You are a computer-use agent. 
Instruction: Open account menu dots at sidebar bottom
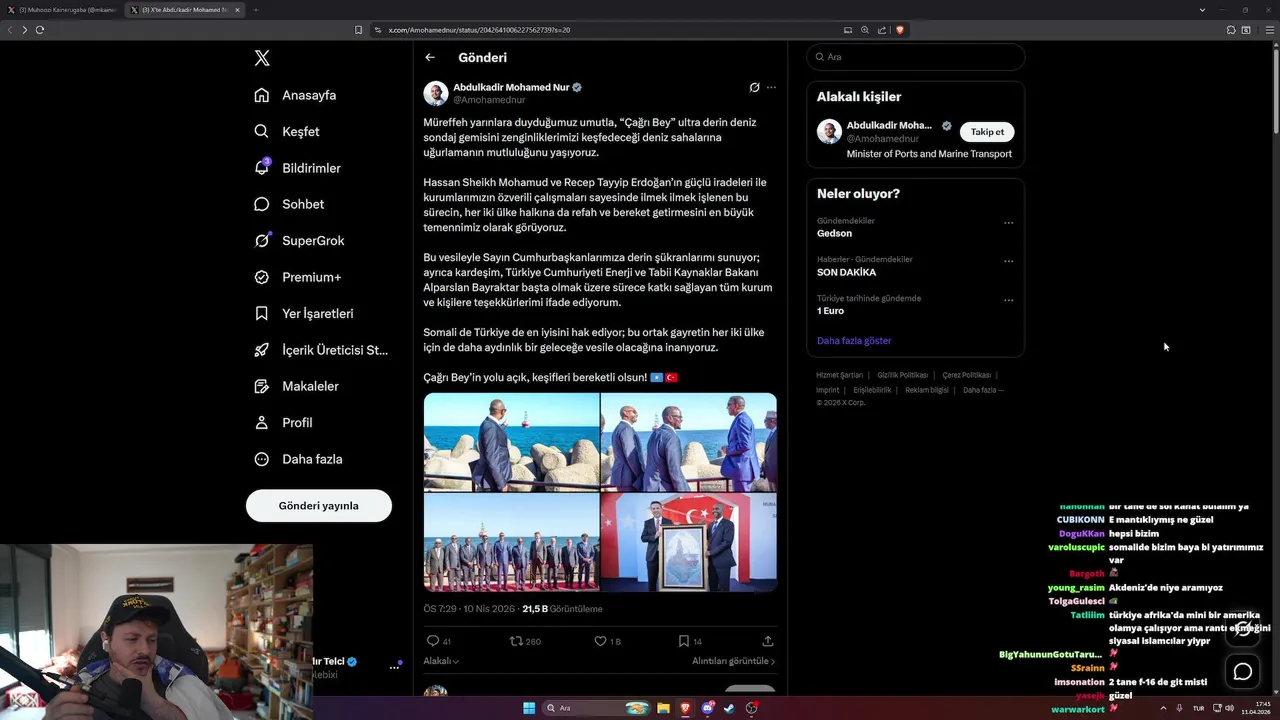pos(394,667)
